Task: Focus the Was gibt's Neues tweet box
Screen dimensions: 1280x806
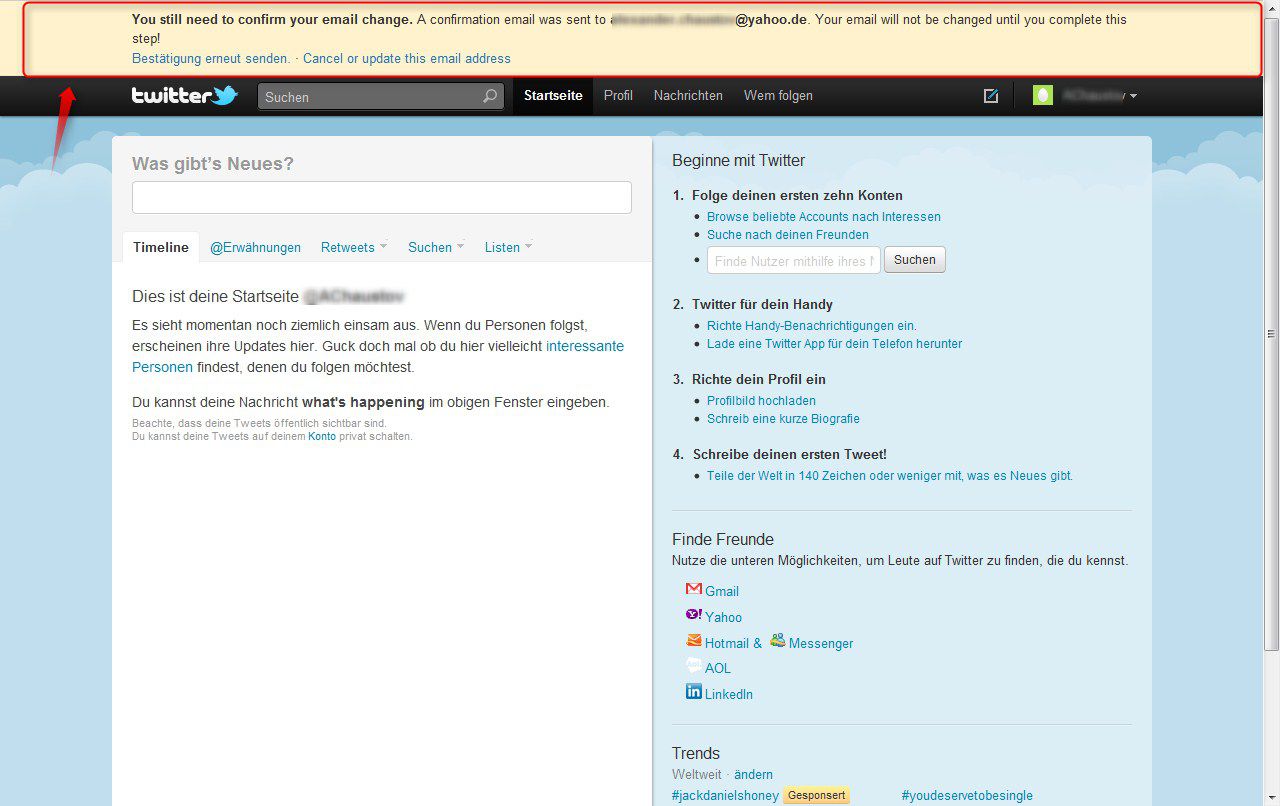Action: [x=382, y=197]
